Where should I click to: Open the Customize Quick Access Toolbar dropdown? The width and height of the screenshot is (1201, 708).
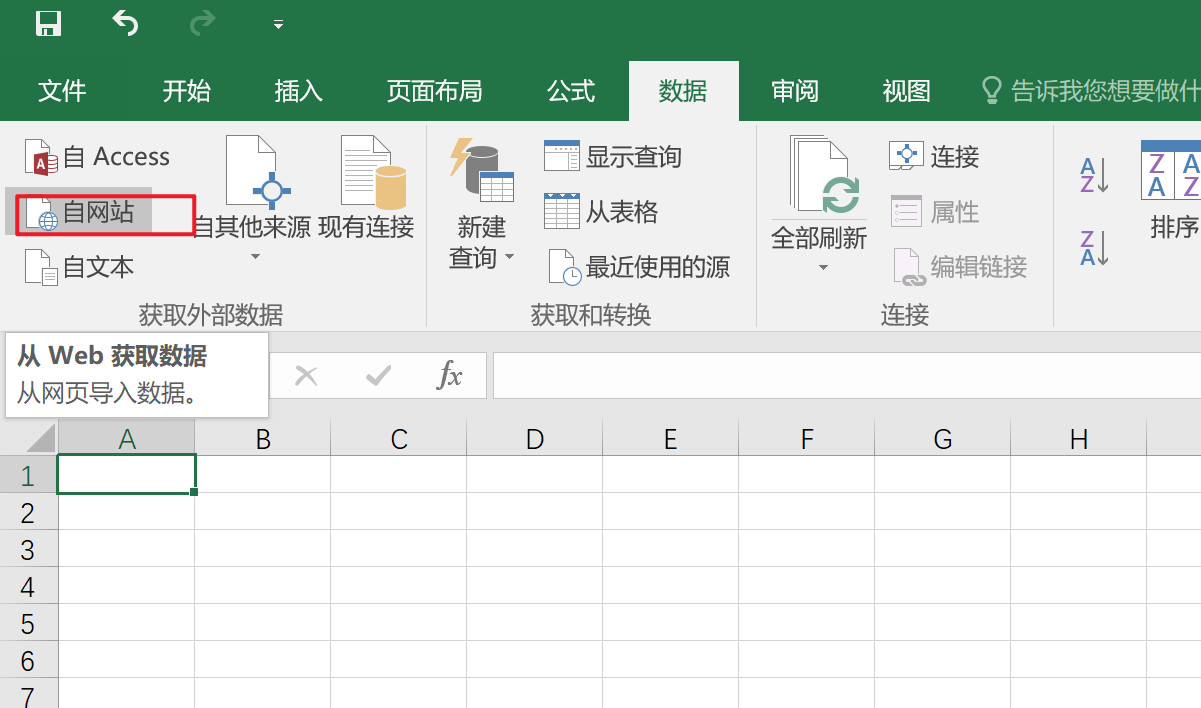pos(278,24)
